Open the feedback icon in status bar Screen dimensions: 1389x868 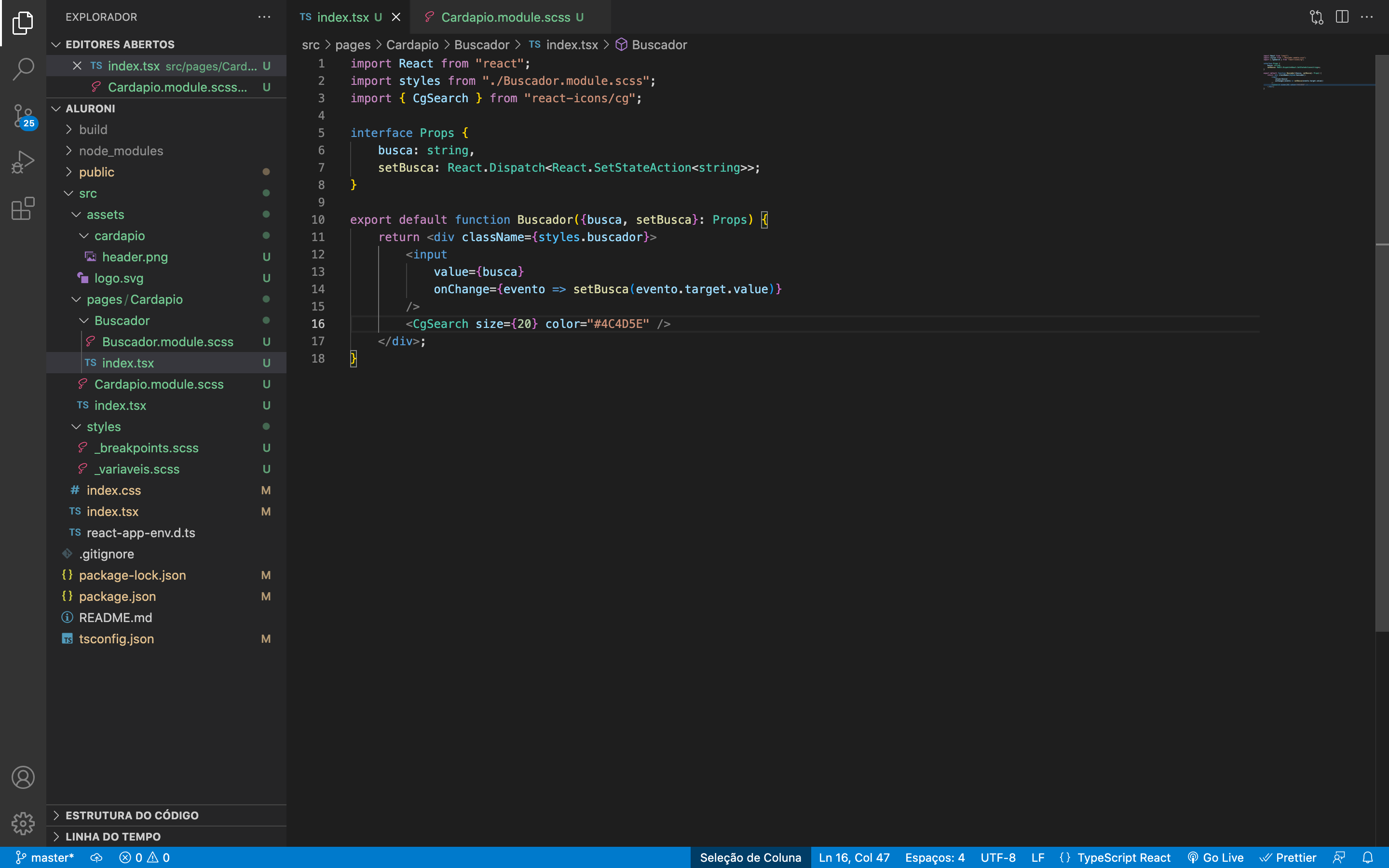[1339, 858]
